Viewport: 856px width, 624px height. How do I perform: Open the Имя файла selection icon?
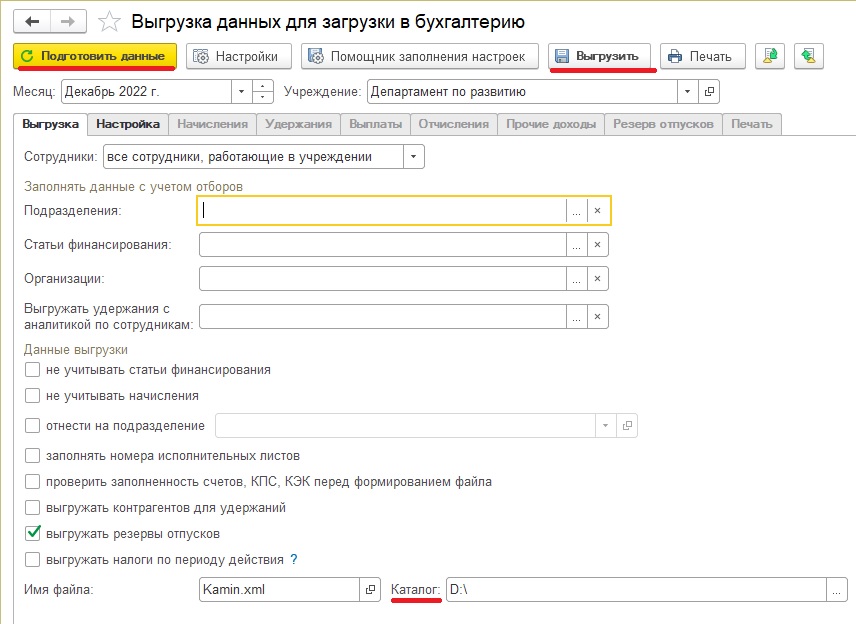pyautogui.click(x=369, y=589)
